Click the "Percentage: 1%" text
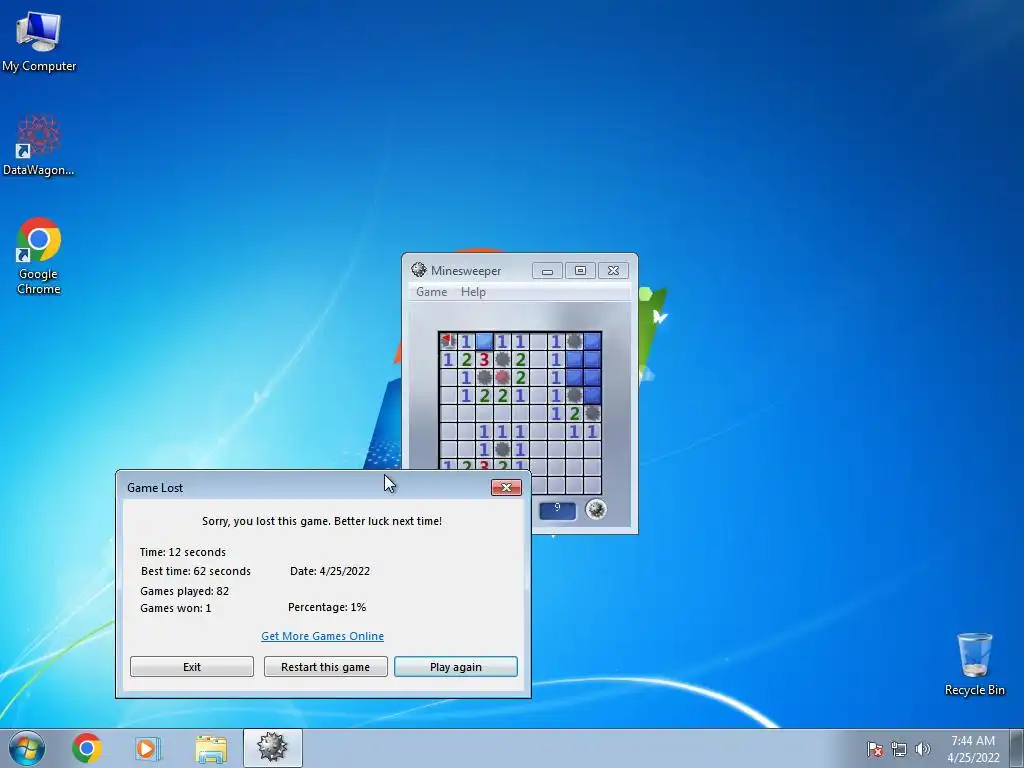This screenshot has height=768, width=1024. [327, 607]
